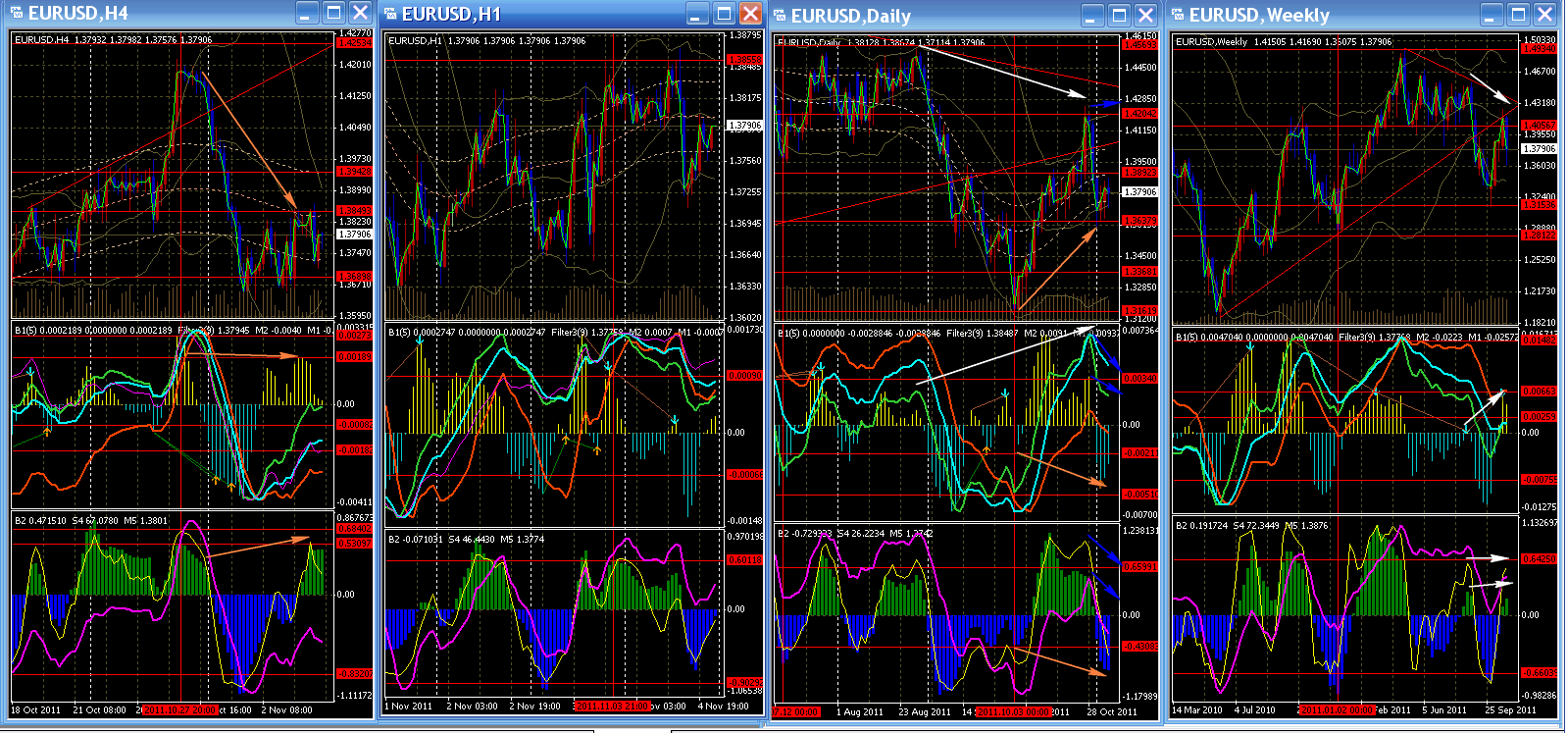Click the chart icon of the EURUSD,H4 window
Image resolution: width=1568 pixels, height=733 pixels.
17,13
